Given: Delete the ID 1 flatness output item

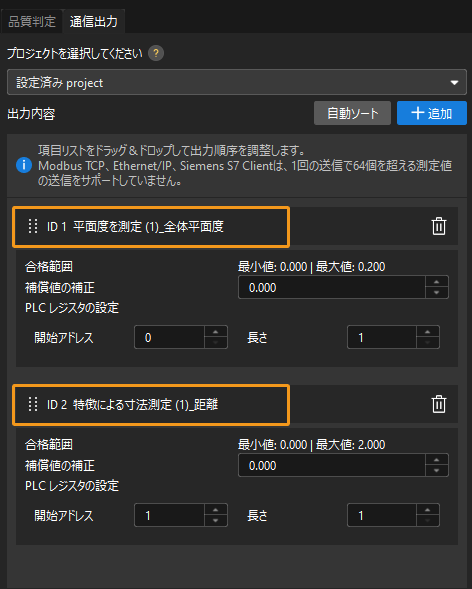Looking at the screenshot, I should 439,227.
